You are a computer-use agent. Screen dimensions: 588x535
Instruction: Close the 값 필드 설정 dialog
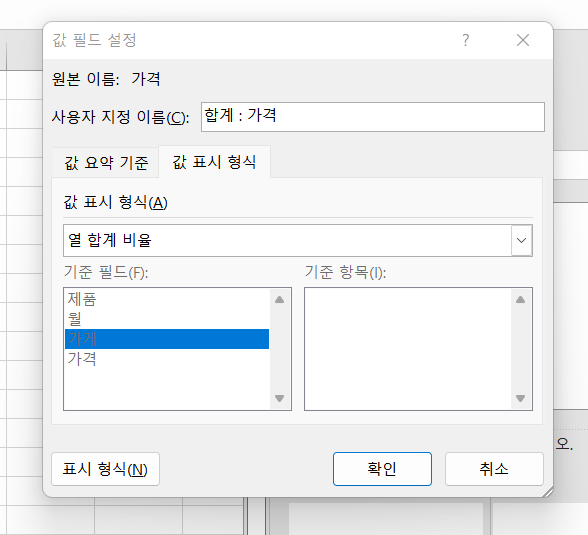[x=523, y=40]
